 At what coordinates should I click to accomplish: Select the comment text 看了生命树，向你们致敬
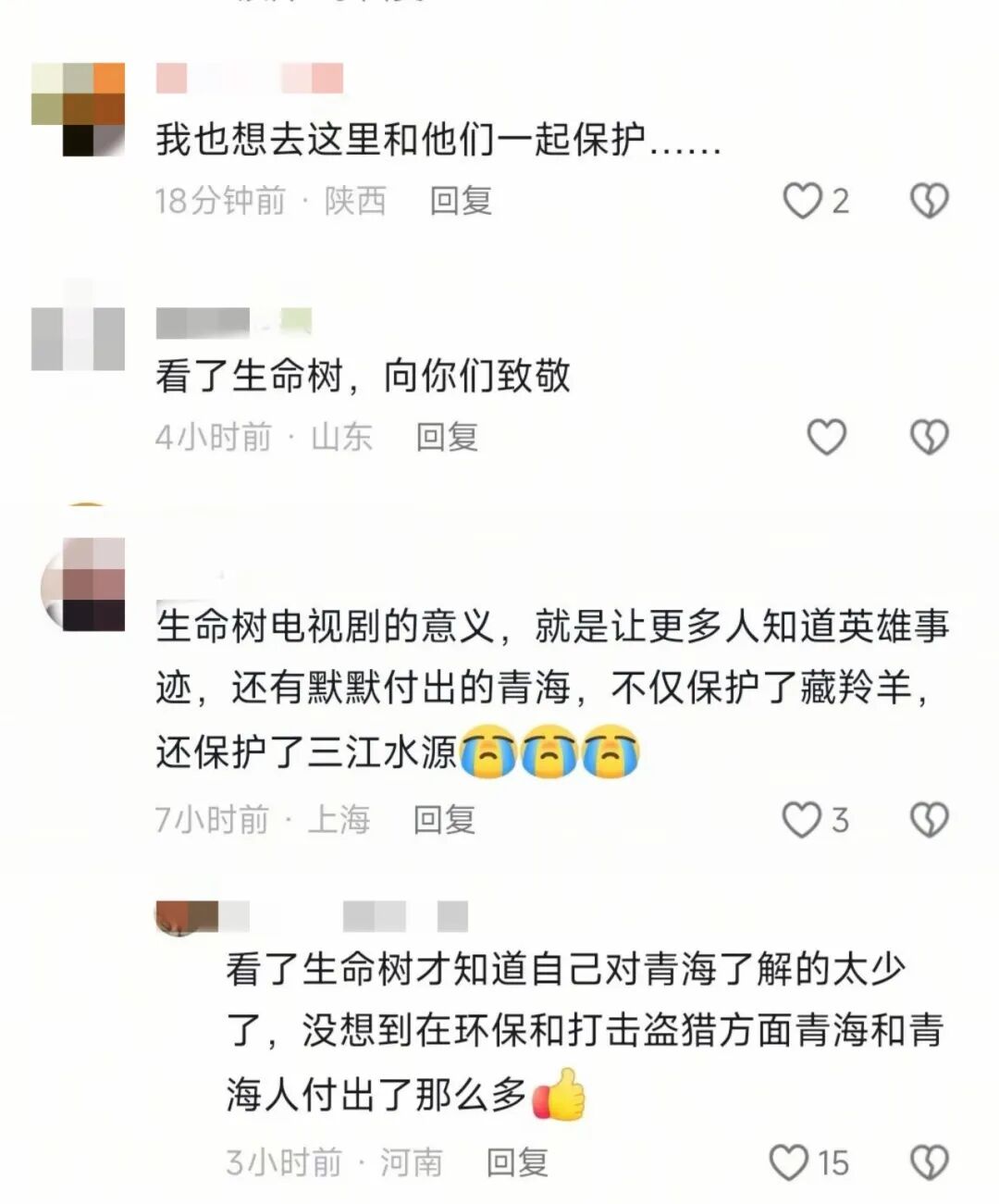click(363, 377)
